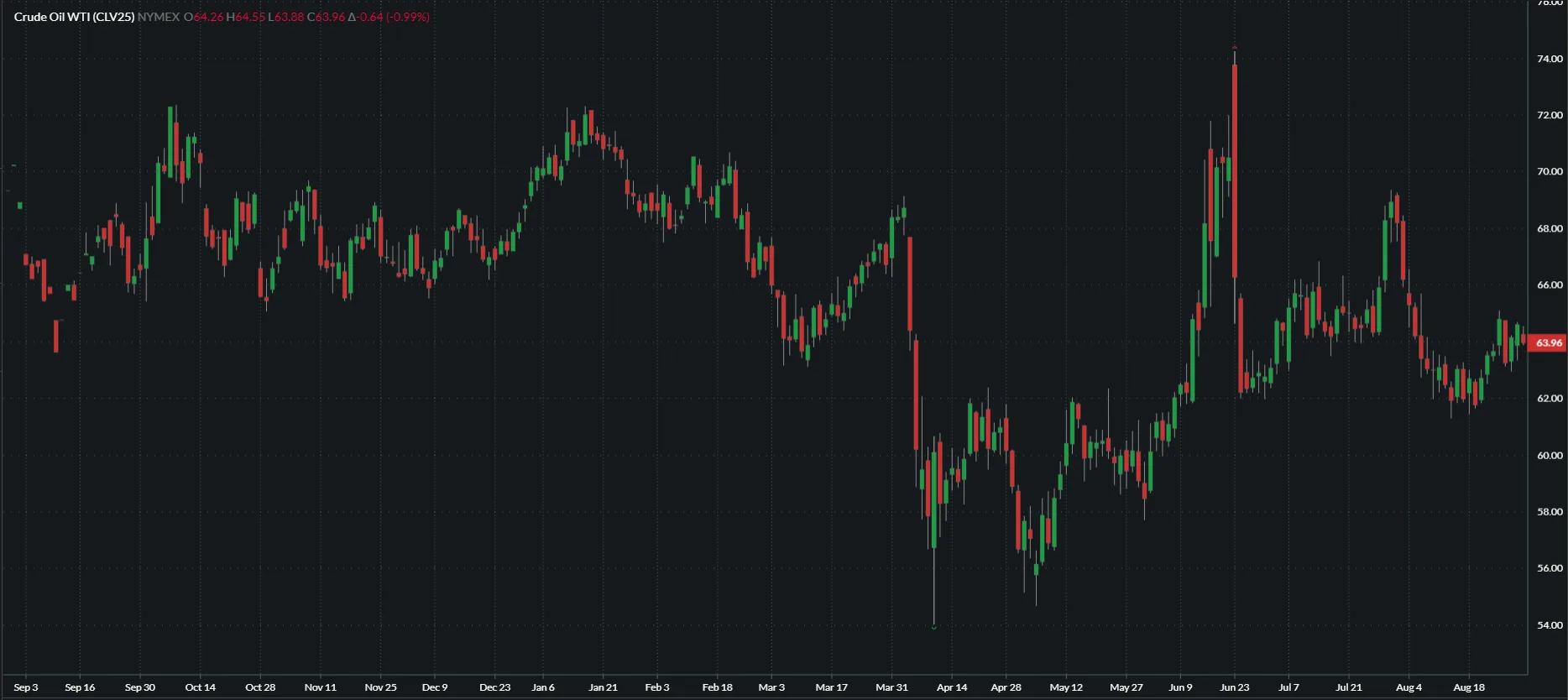The image size is (1568, 700).
Task: Click the green low marker near 54.00
Action: tap(934, 626)
